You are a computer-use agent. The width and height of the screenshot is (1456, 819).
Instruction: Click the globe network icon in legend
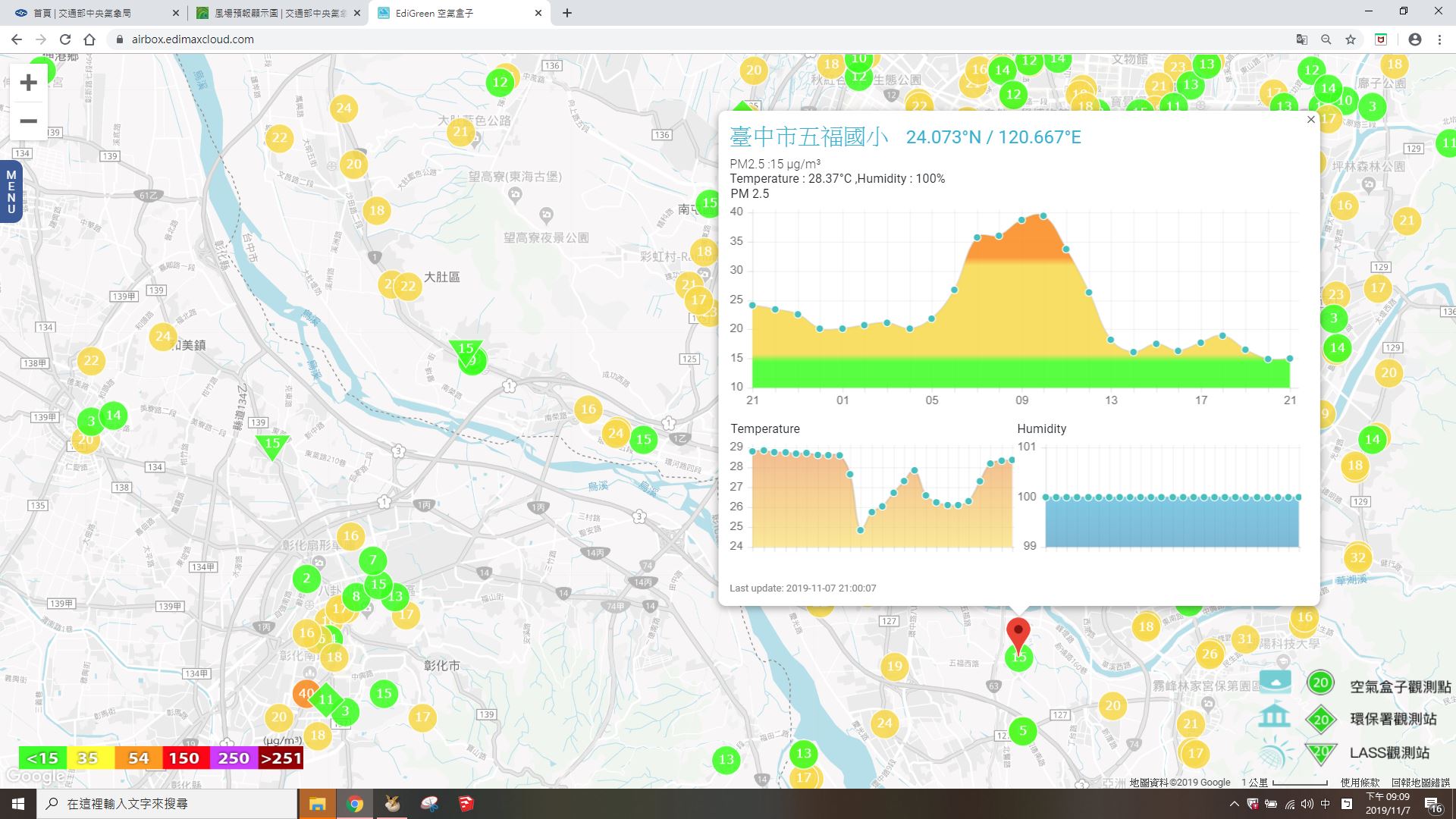(x=1275, y=754)
